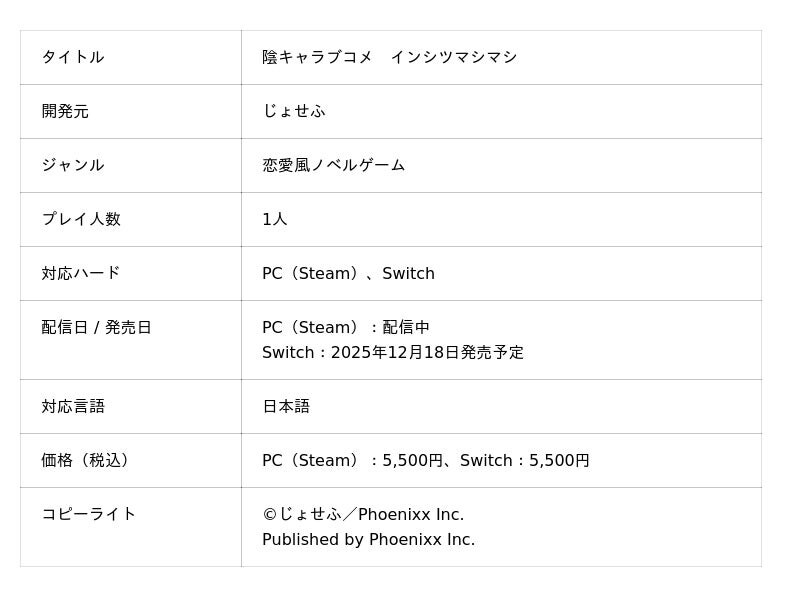Click the 開発元 label cell
Screen dimensions: 800x597
tap(65, 111)
